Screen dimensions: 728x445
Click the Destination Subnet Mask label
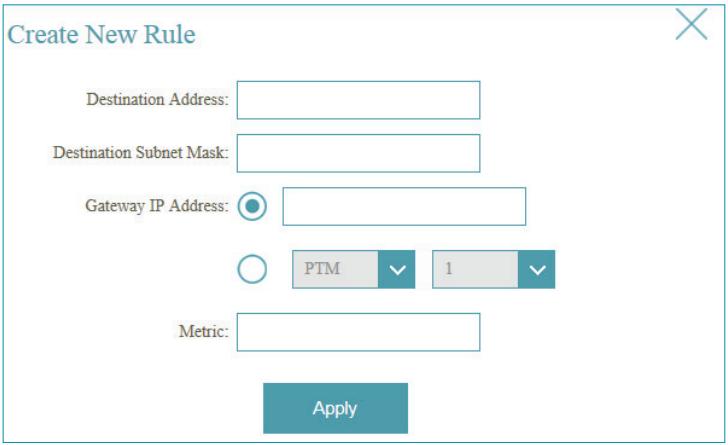click(x=141, y=153)
